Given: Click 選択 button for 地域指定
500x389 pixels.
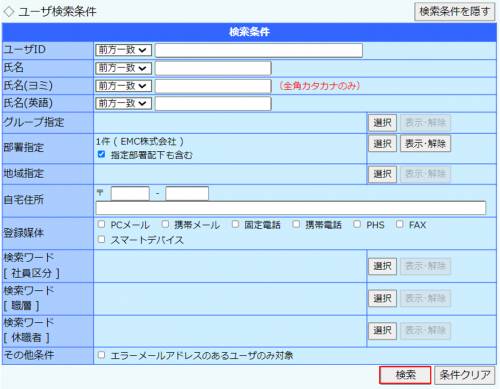Looking at the screenshot, I should (382, 174).
